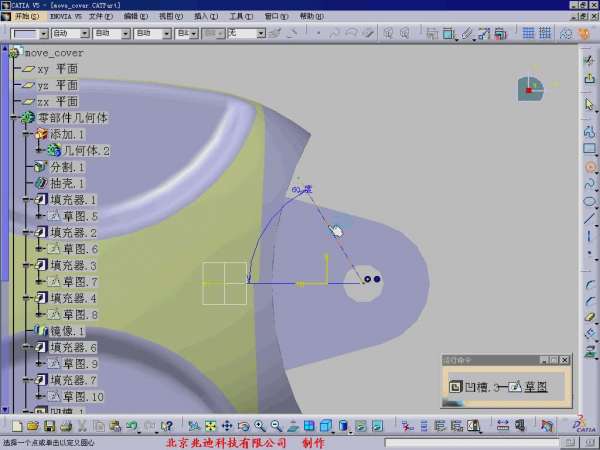
Task: Select the Chamfer sketch tool
Action: (x=590, y=301)
